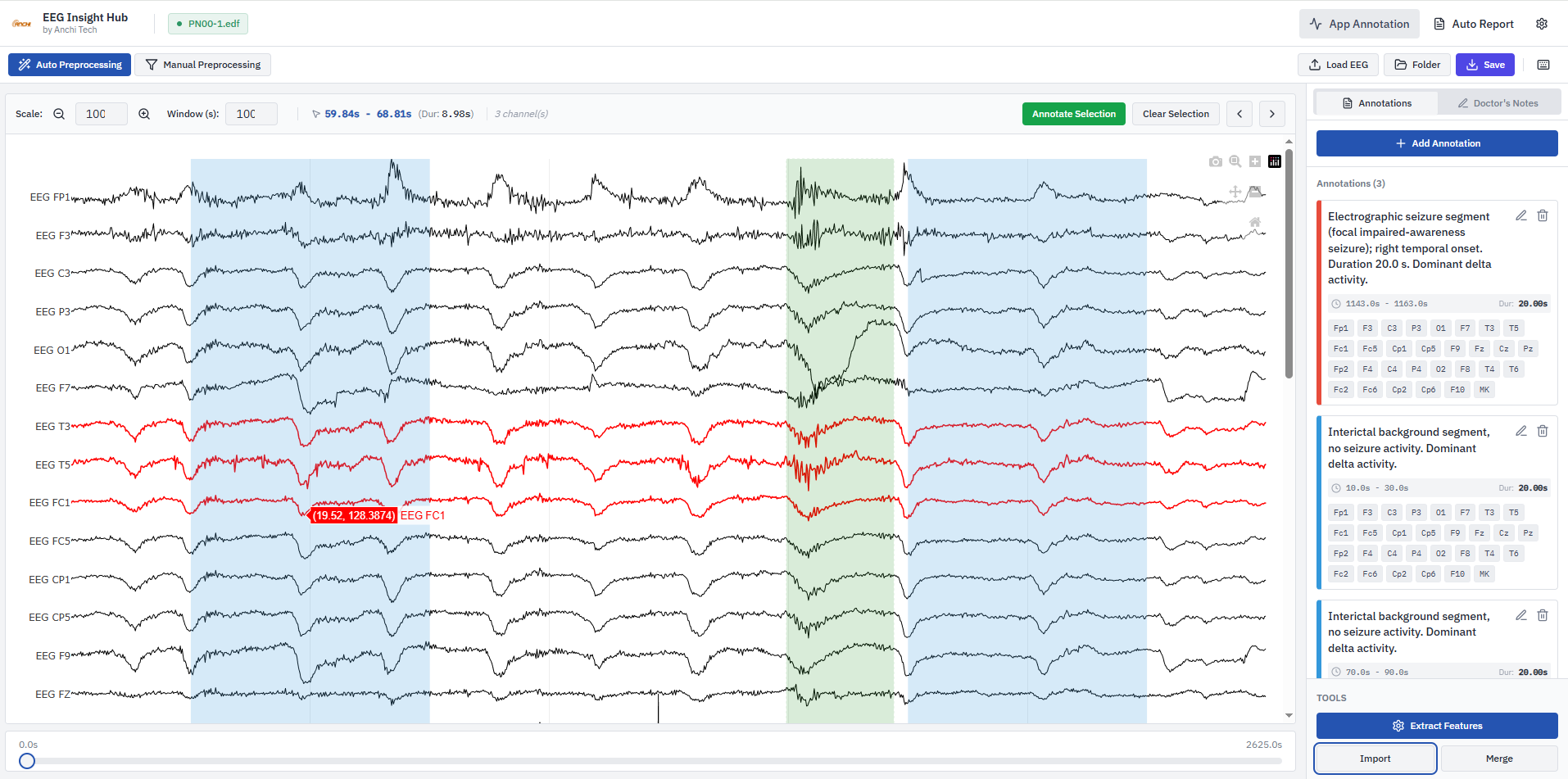Screen dimensions: 1568x779
Task: Open keyboard shortcuts icon
Action: tap(1543, 65)
